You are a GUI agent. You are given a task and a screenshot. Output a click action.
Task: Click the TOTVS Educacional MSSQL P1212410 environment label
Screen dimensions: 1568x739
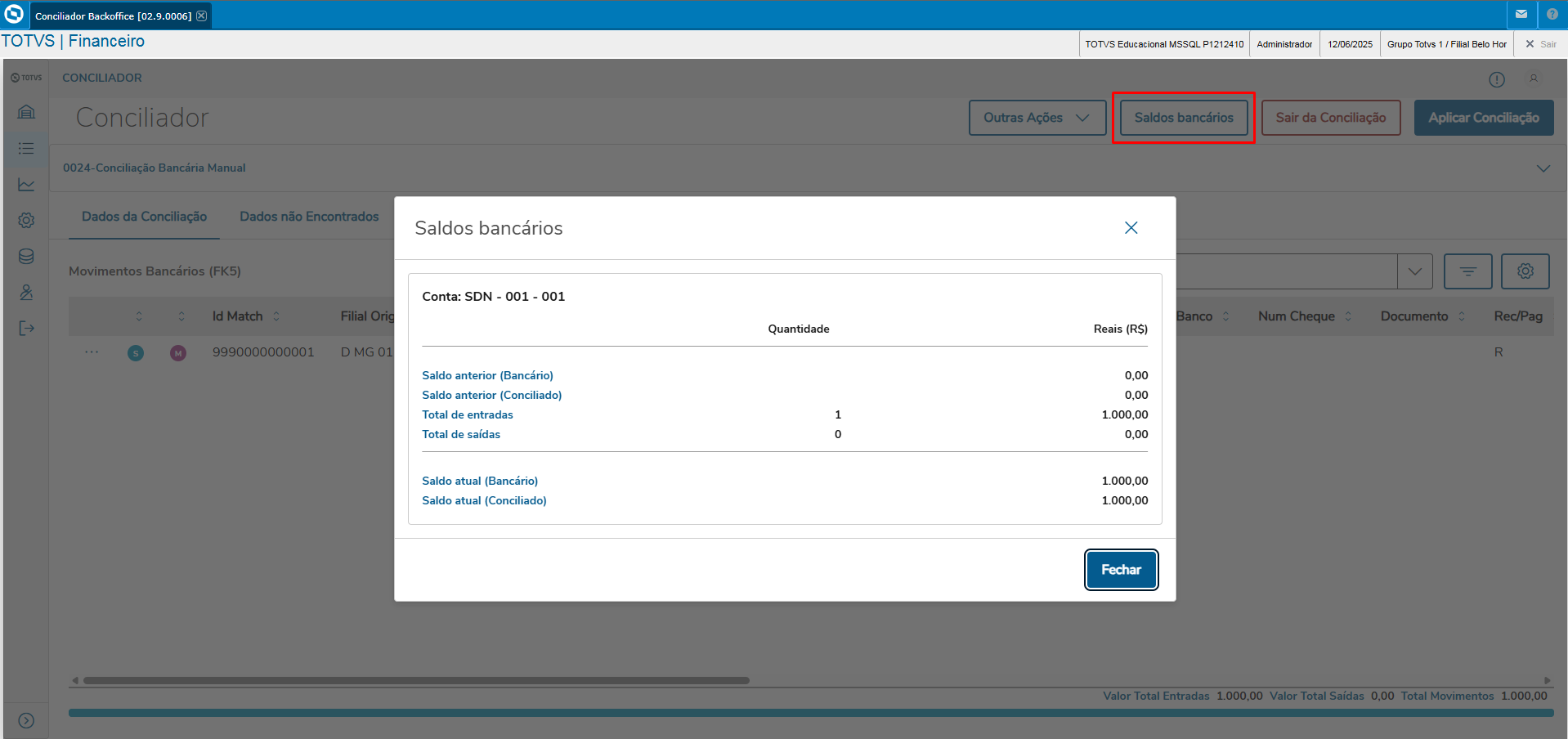[1164, 44]
